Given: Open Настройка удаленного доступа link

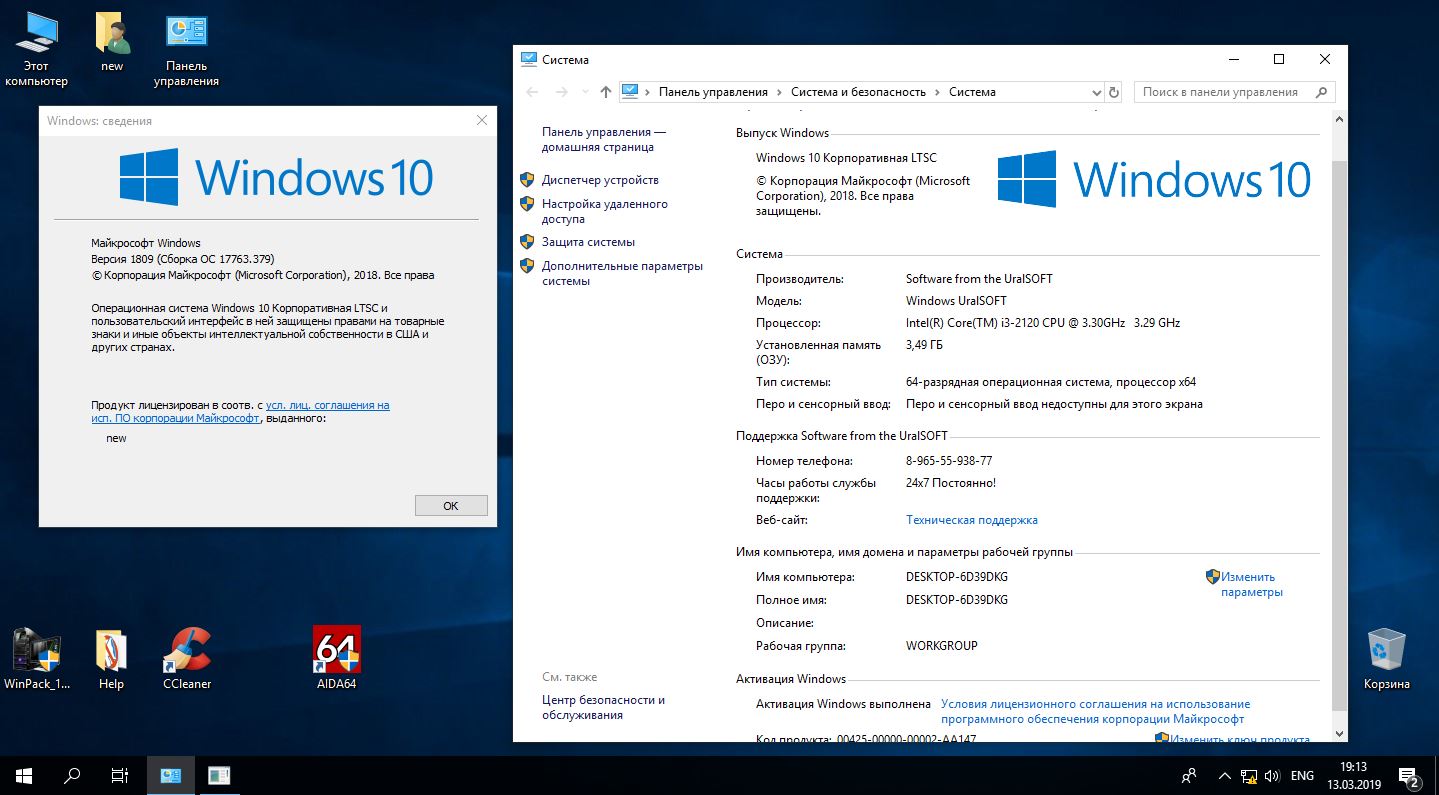Looking at the screenshot, I should pyautogui.click(x=604, y=211).
